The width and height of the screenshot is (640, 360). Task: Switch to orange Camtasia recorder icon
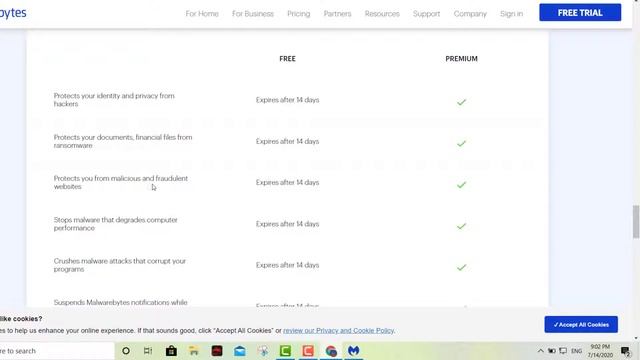[x=308, y=351]
